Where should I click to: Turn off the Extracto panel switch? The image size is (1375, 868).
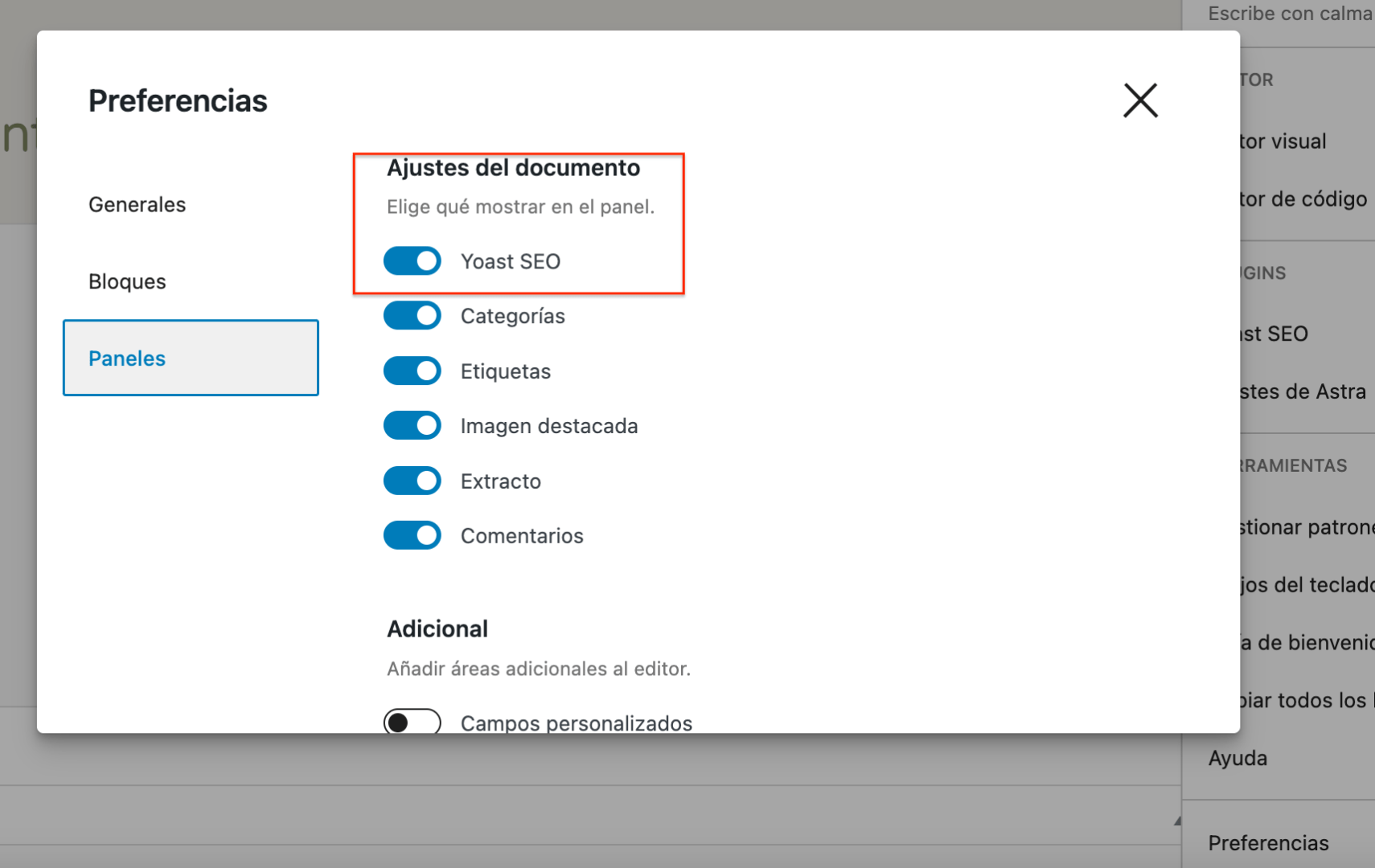coord(412,481)
